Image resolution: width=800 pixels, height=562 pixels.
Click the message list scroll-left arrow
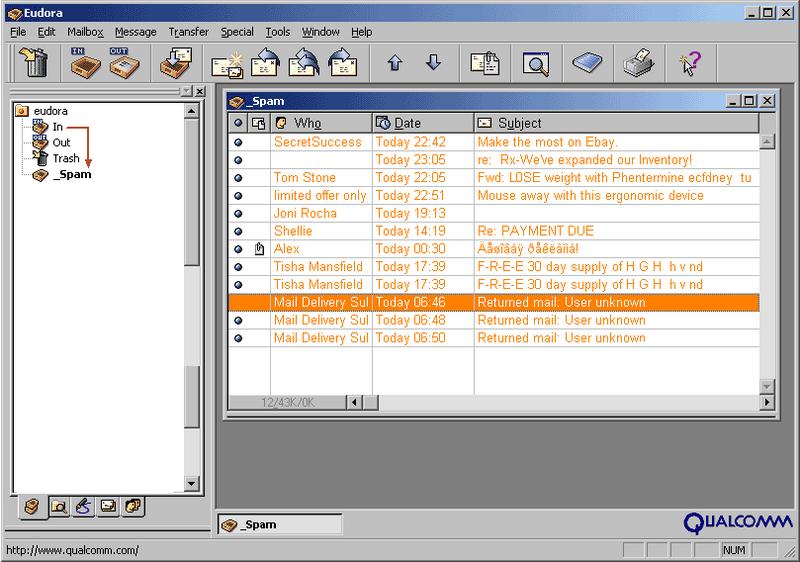(x=355, y=402)
